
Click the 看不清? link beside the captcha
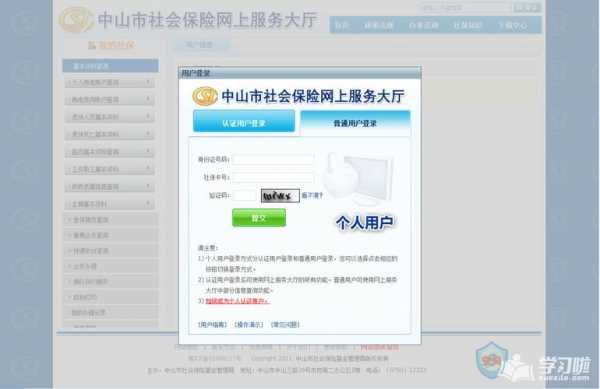tap(312, 195)
